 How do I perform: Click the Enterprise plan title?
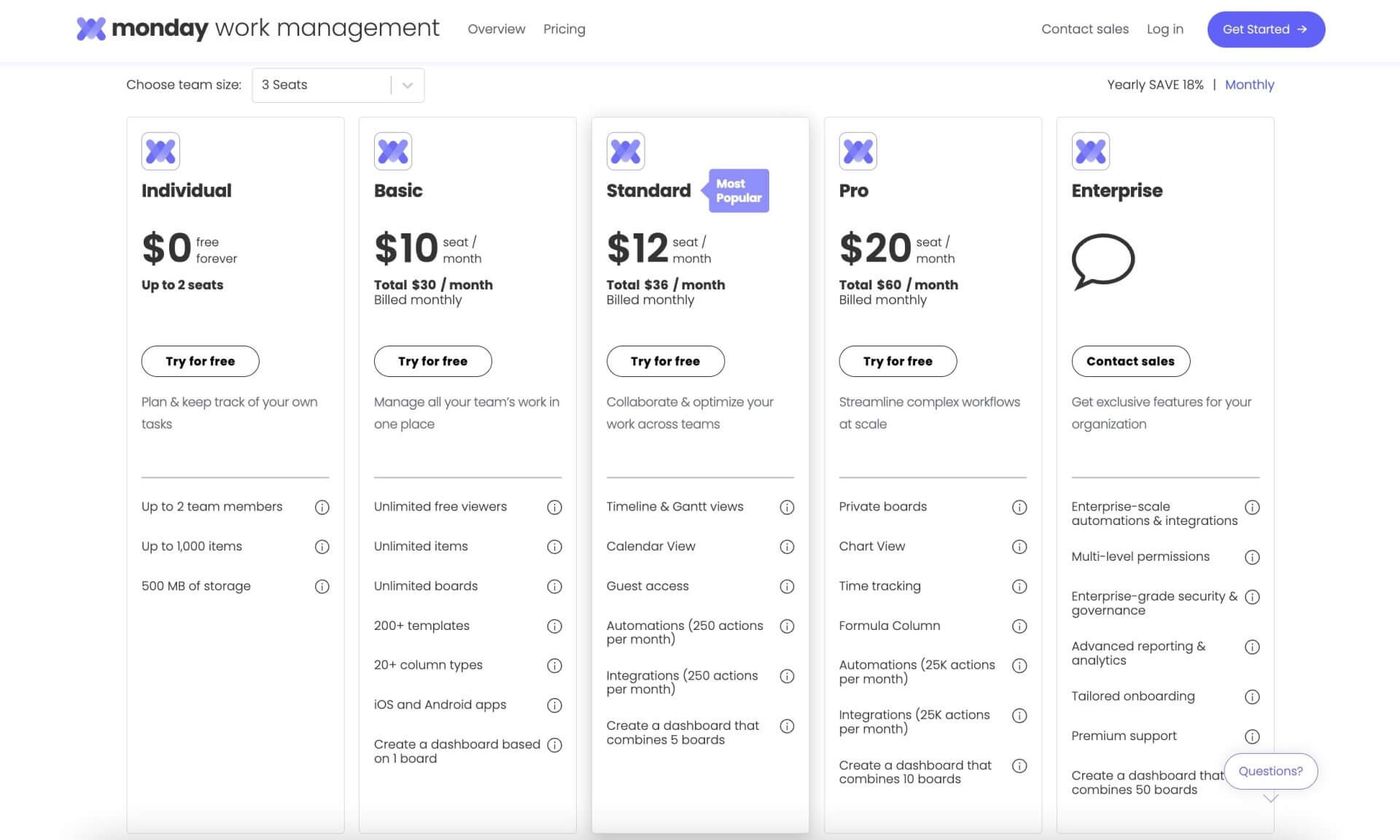1117,190
